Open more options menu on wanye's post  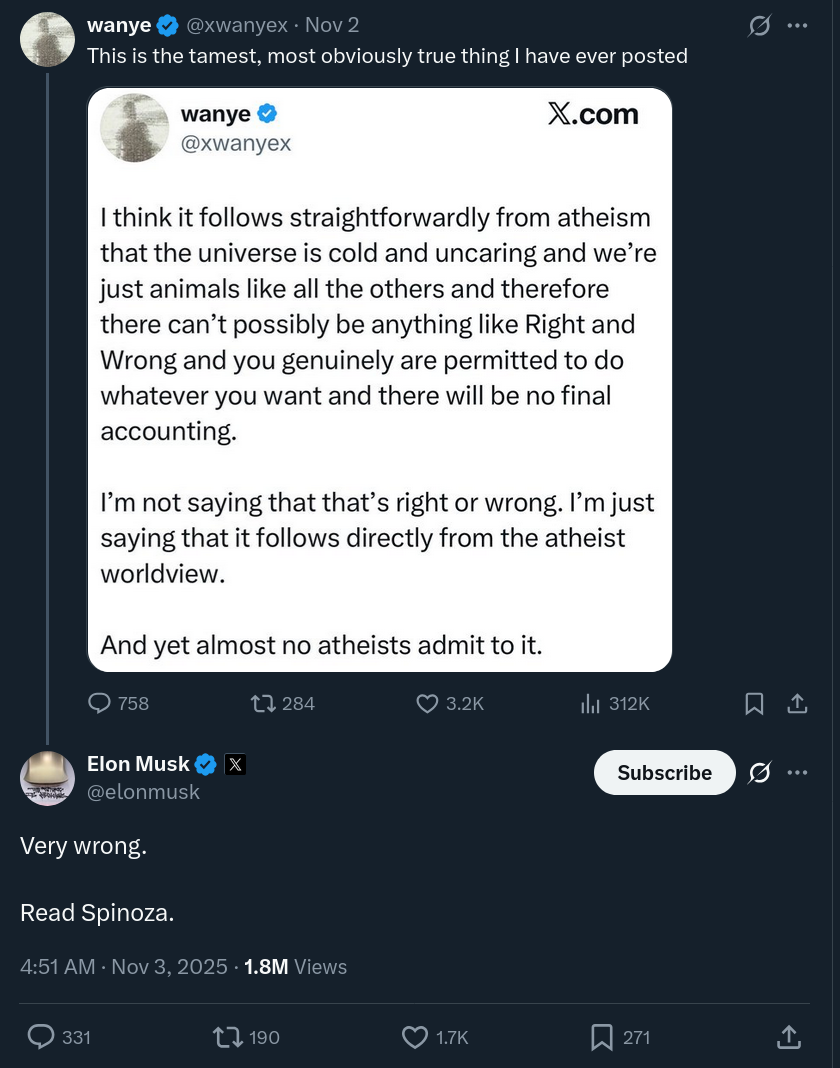click(797, 26)
